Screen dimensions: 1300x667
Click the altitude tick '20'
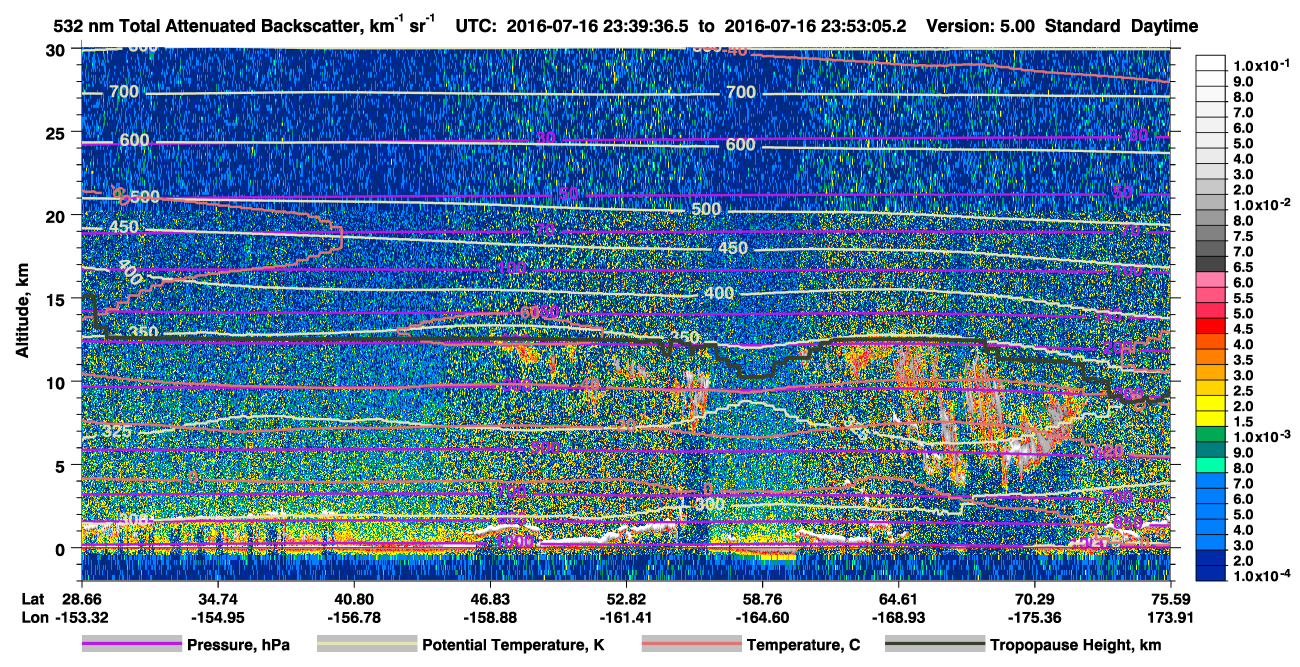coord(57,215)
